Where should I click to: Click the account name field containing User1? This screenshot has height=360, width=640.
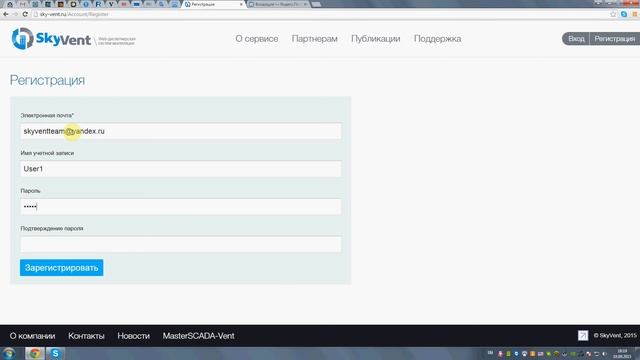point(181,169)
